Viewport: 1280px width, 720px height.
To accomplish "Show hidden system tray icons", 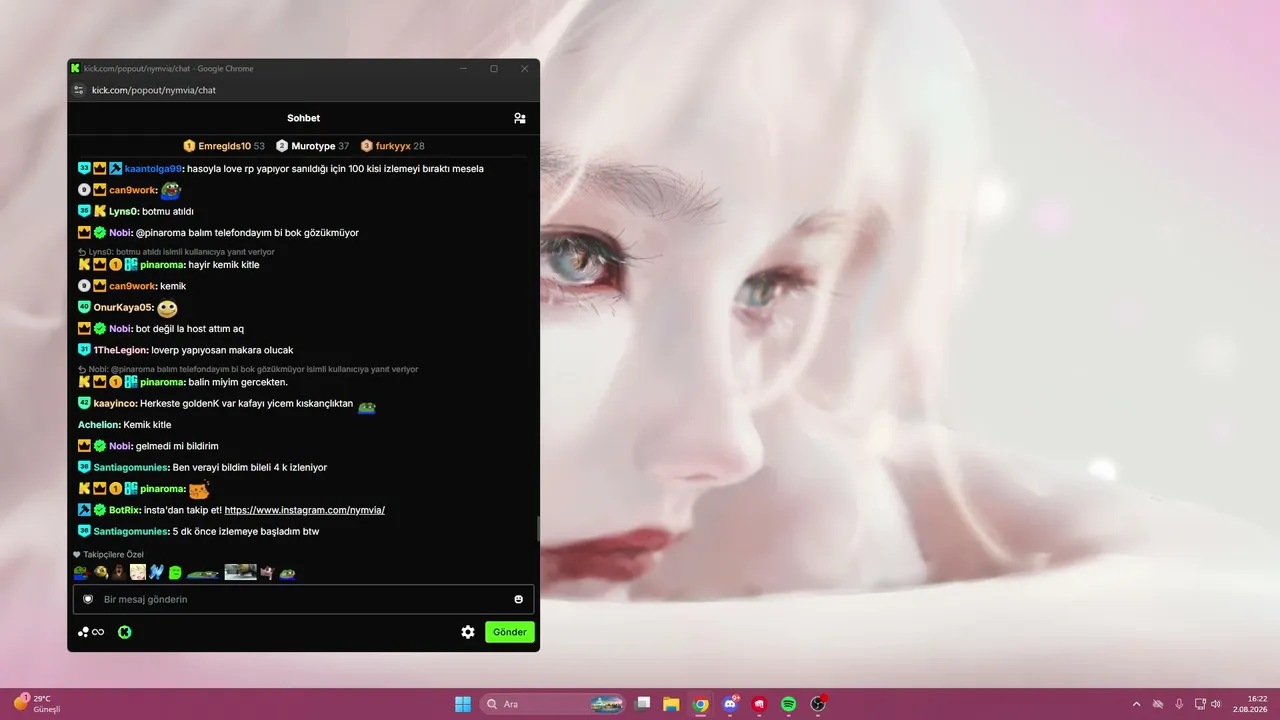I will [1136, 704].
